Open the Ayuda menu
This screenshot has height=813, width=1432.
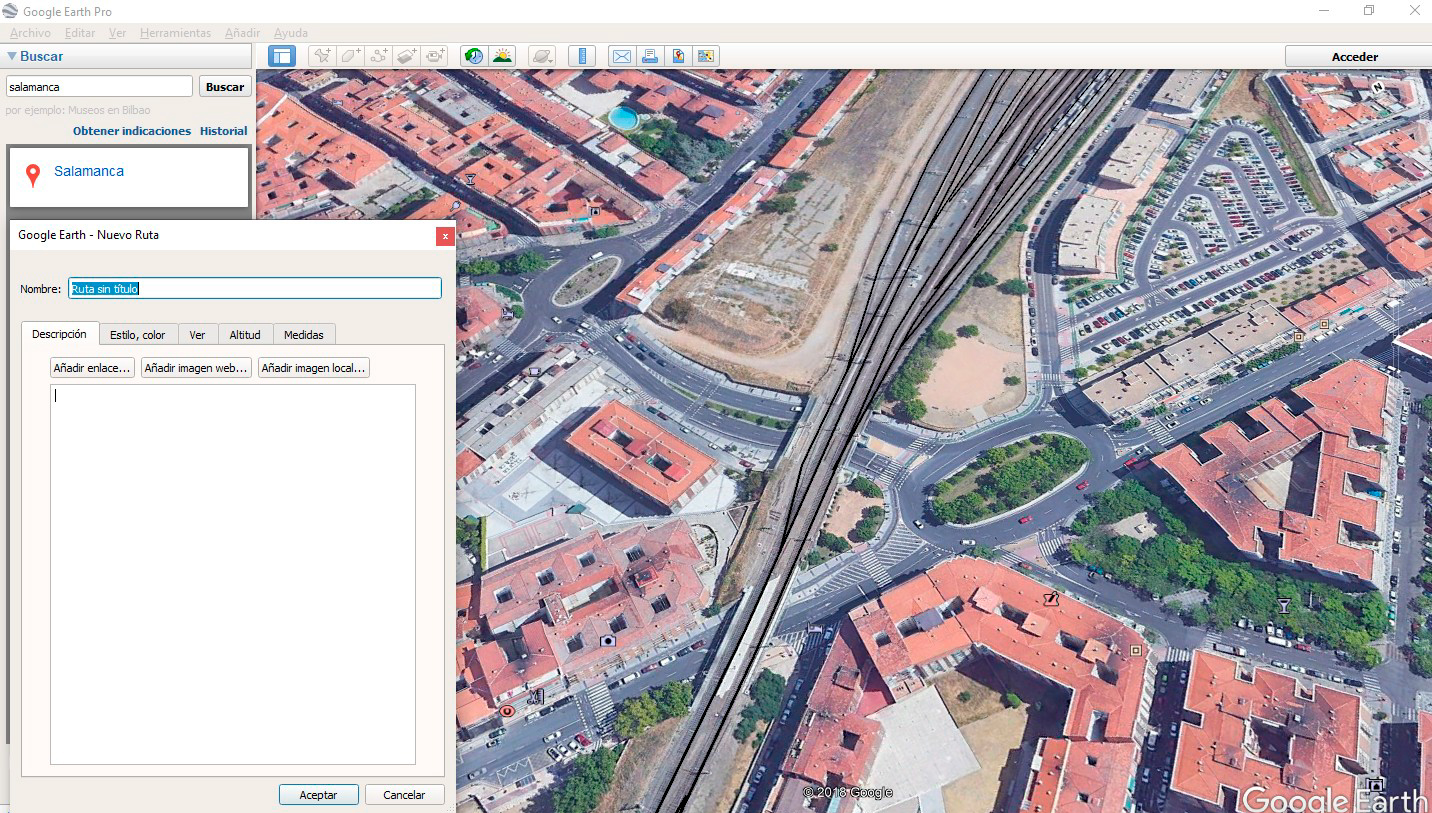(x=291, y=33)
